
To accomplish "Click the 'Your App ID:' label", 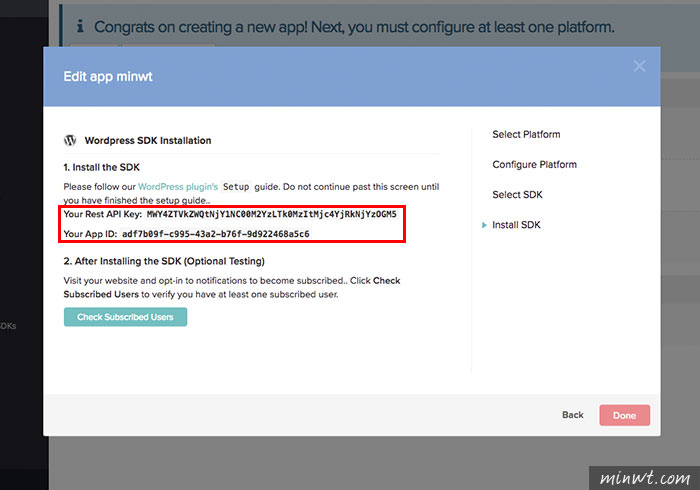I will (x=90, y=234).
